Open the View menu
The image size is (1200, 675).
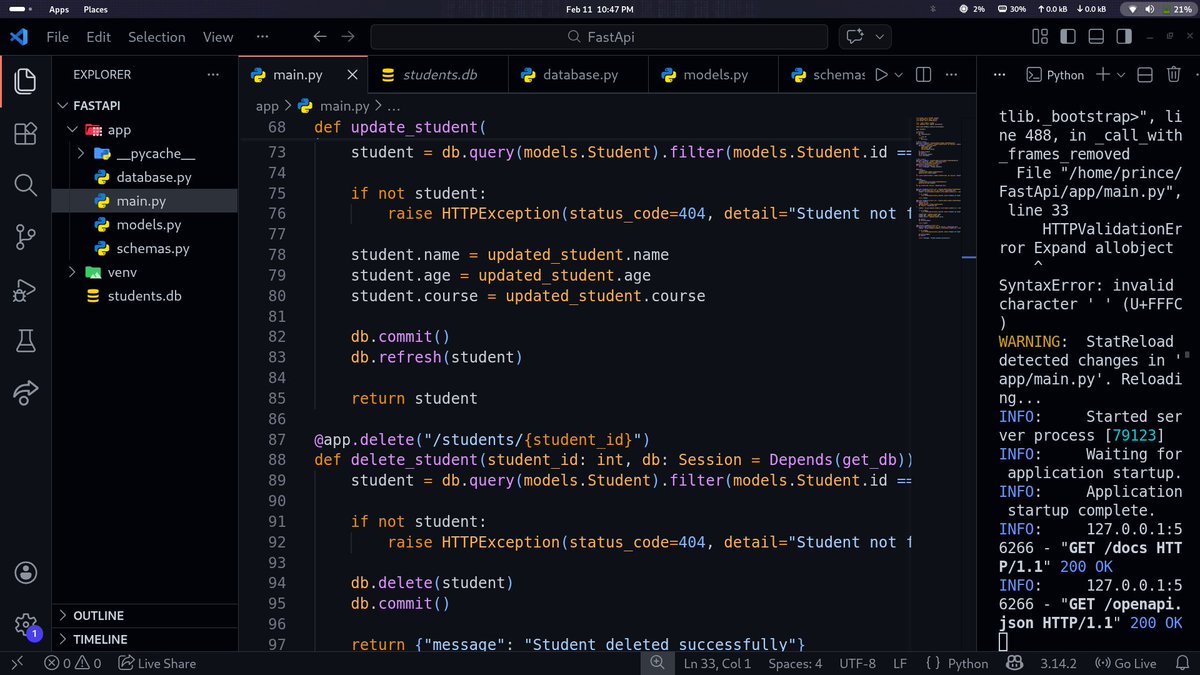pos(218,37)
